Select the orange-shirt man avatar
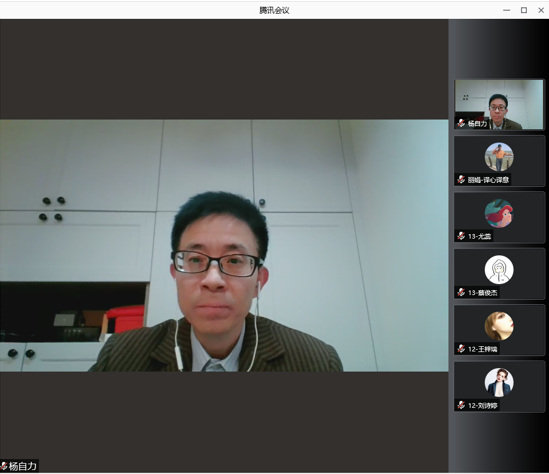 [x=499, y=157]
